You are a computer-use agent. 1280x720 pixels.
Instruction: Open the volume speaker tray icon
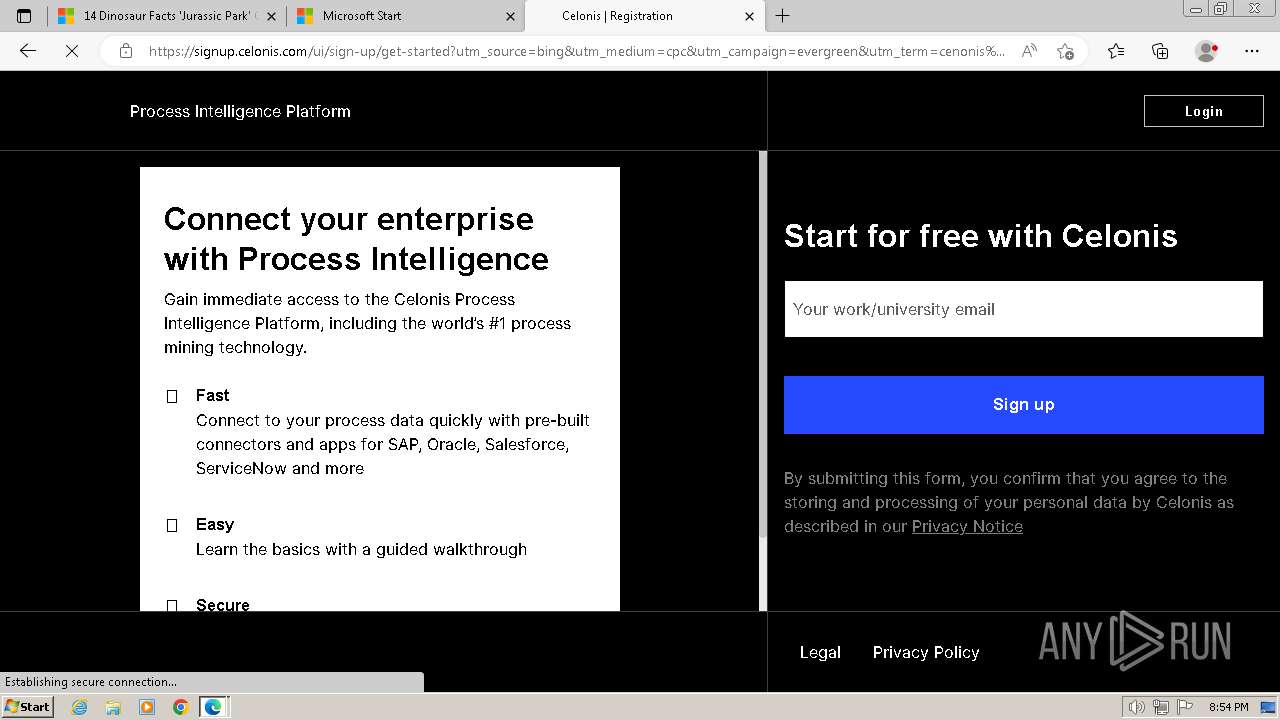tap(1137, 707)
